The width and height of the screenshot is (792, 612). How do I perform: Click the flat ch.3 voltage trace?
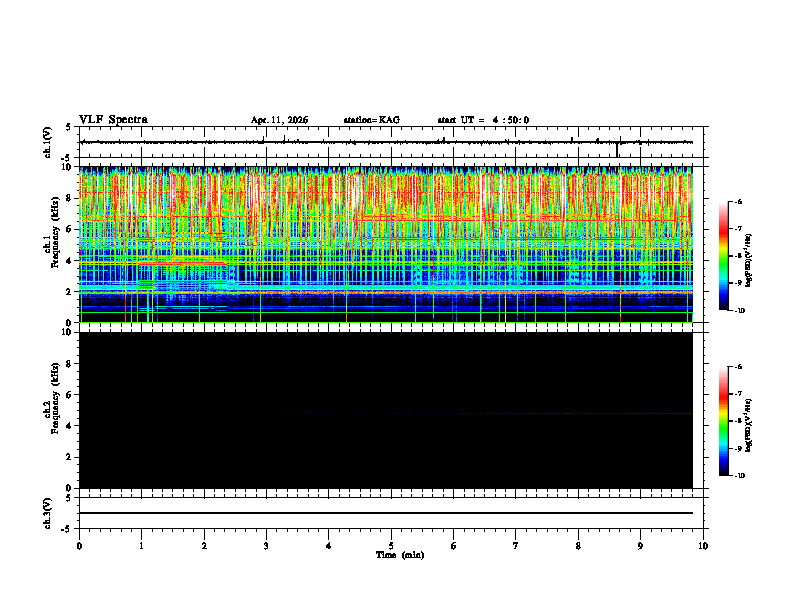click(x=386, y=513)
